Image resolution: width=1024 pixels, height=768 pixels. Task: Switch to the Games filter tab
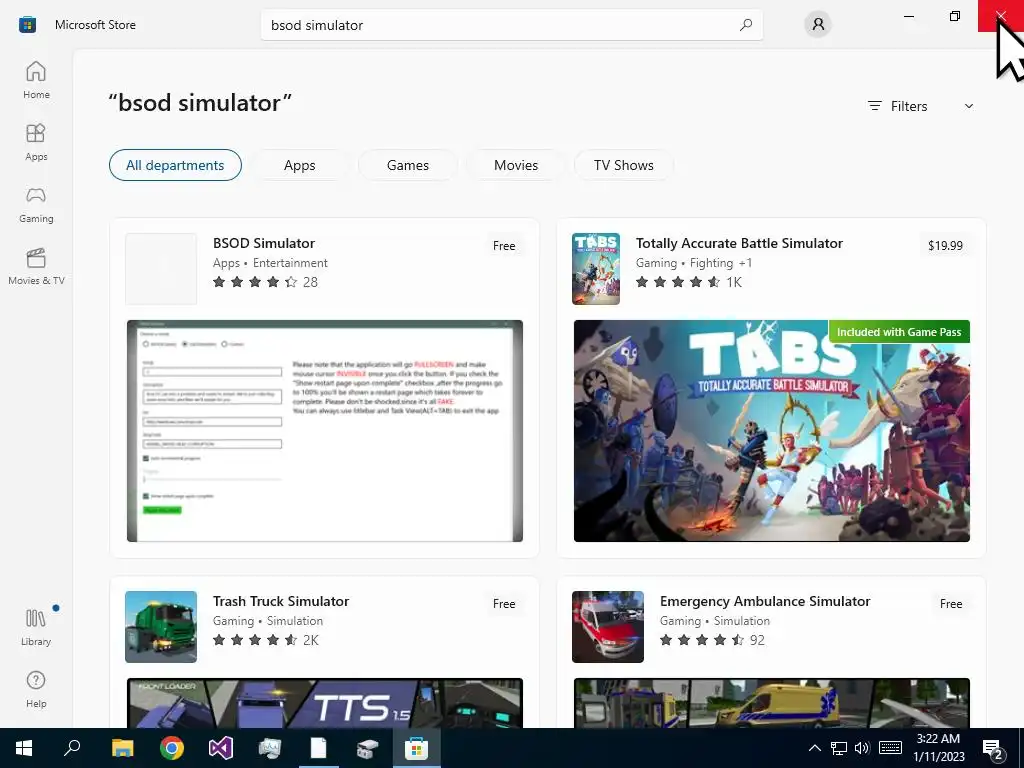408,165
